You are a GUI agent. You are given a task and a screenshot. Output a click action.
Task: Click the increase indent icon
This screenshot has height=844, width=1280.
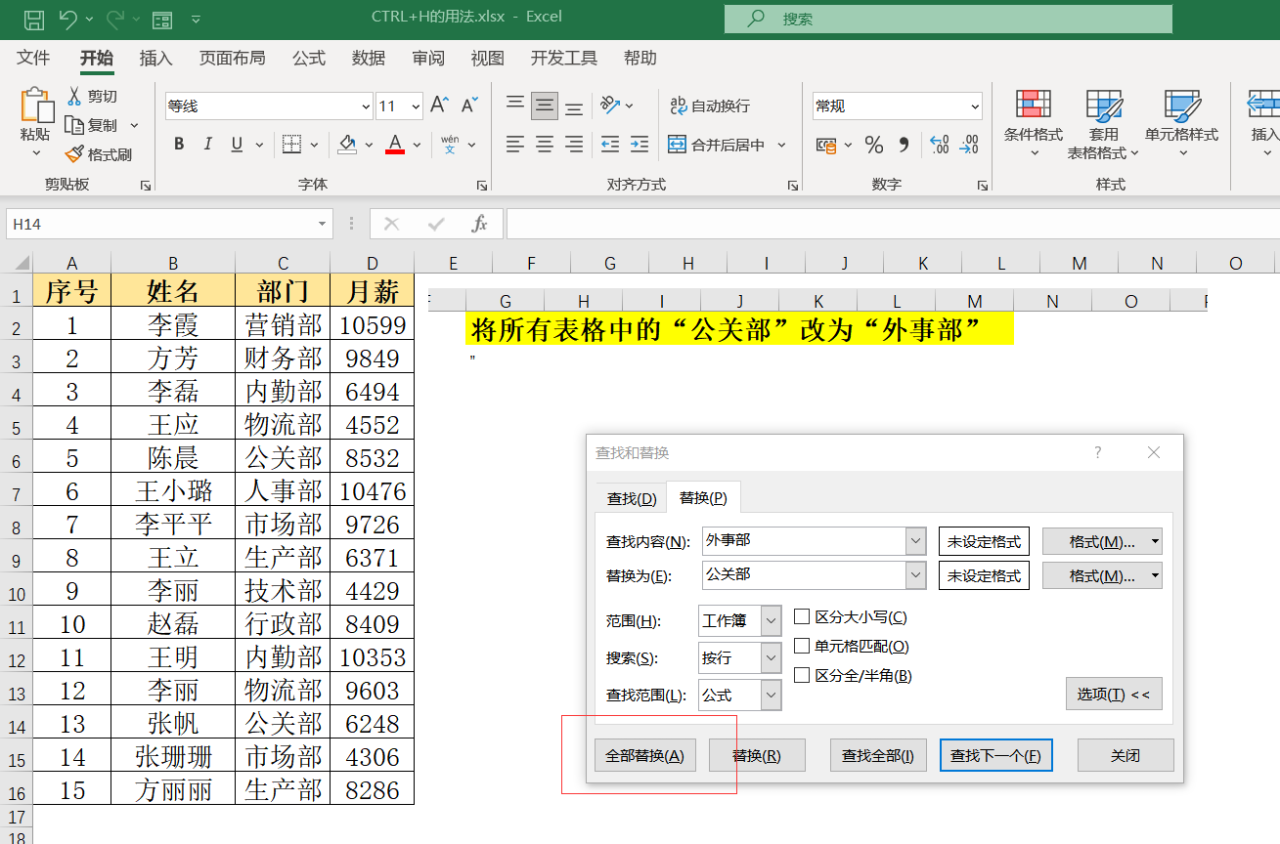640,144
